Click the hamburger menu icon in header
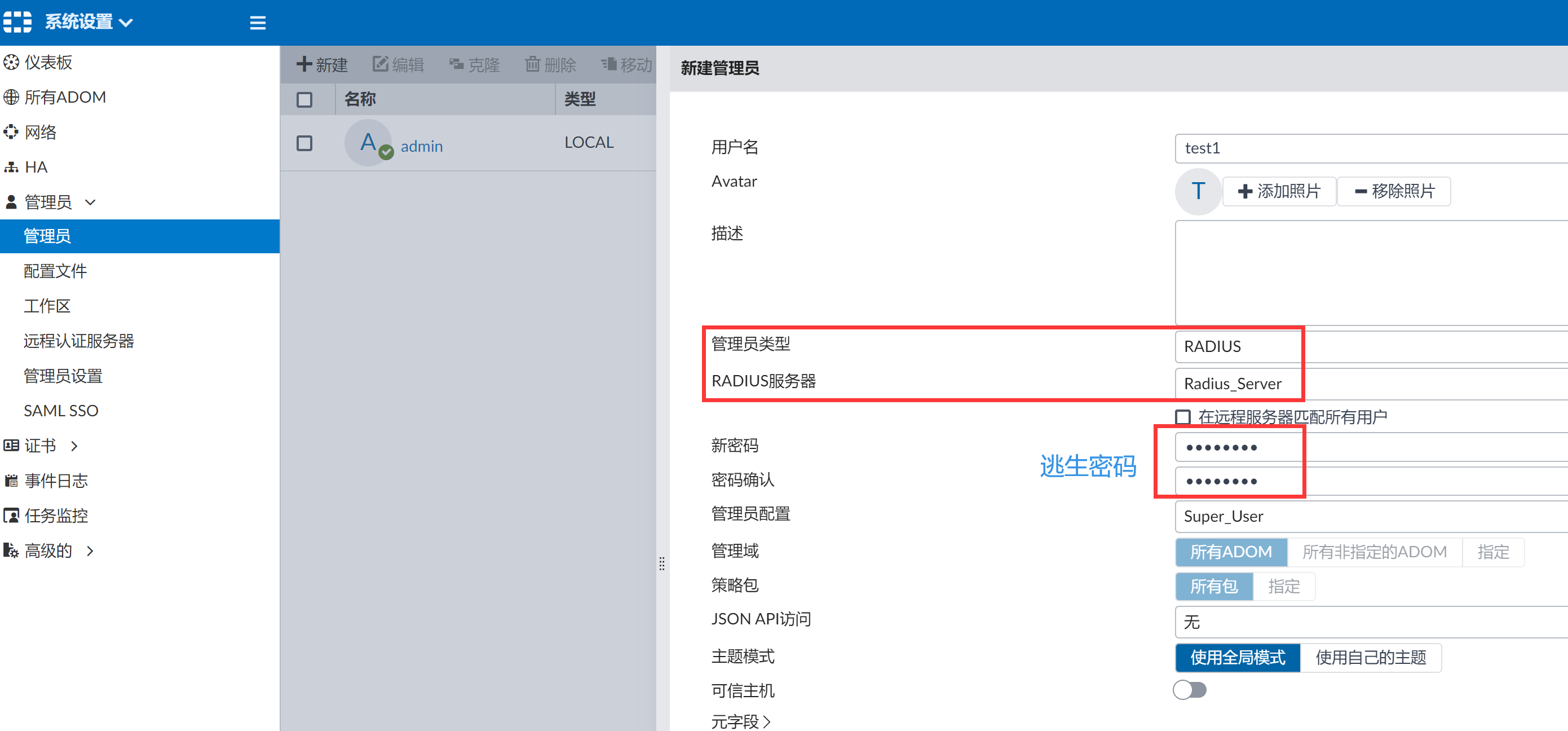 pyautogui.click(x=258, y=23)
